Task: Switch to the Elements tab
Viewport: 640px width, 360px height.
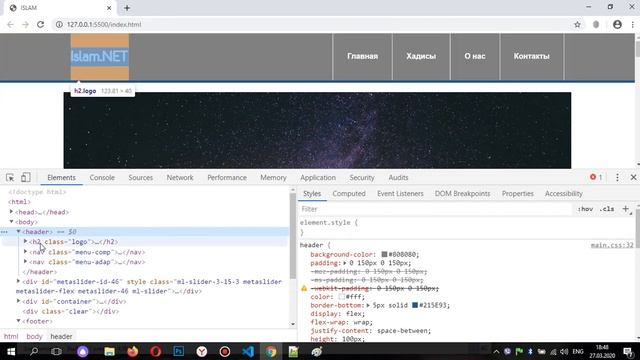Action: tap(61, 178)
